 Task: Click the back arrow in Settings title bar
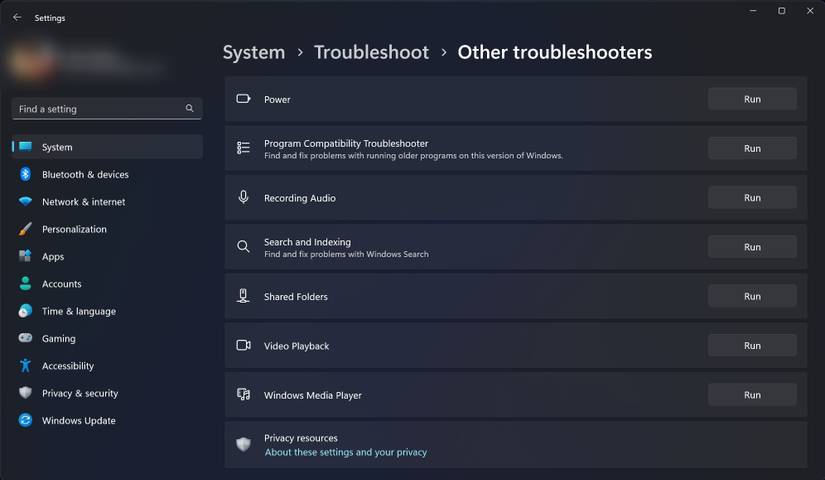pyautogui.click(x=17, y=18)
